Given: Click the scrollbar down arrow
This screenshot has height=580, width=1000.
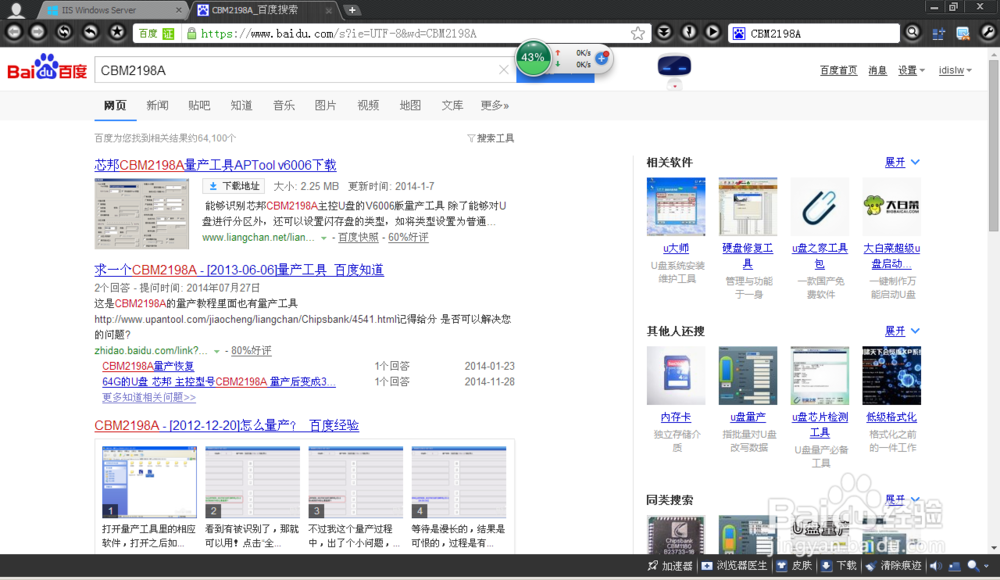Looking at the screenshot, I should [994, 548].
